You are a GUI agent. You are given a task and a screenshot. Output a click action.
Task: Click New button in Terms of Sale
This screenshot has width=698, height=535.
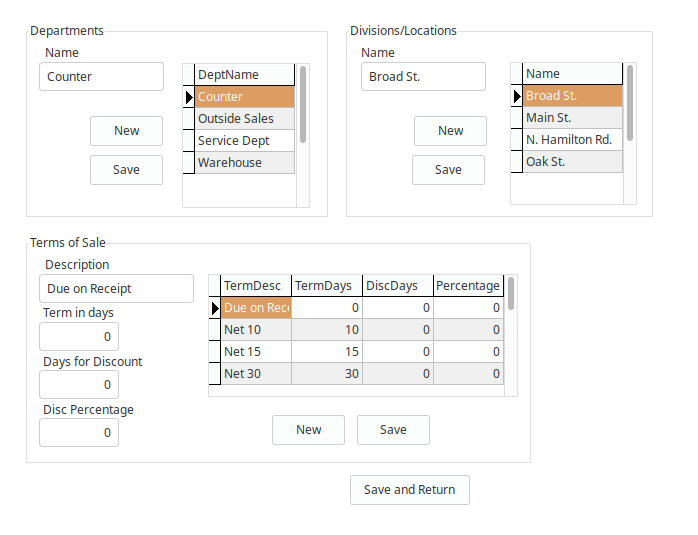click(308, 430)
